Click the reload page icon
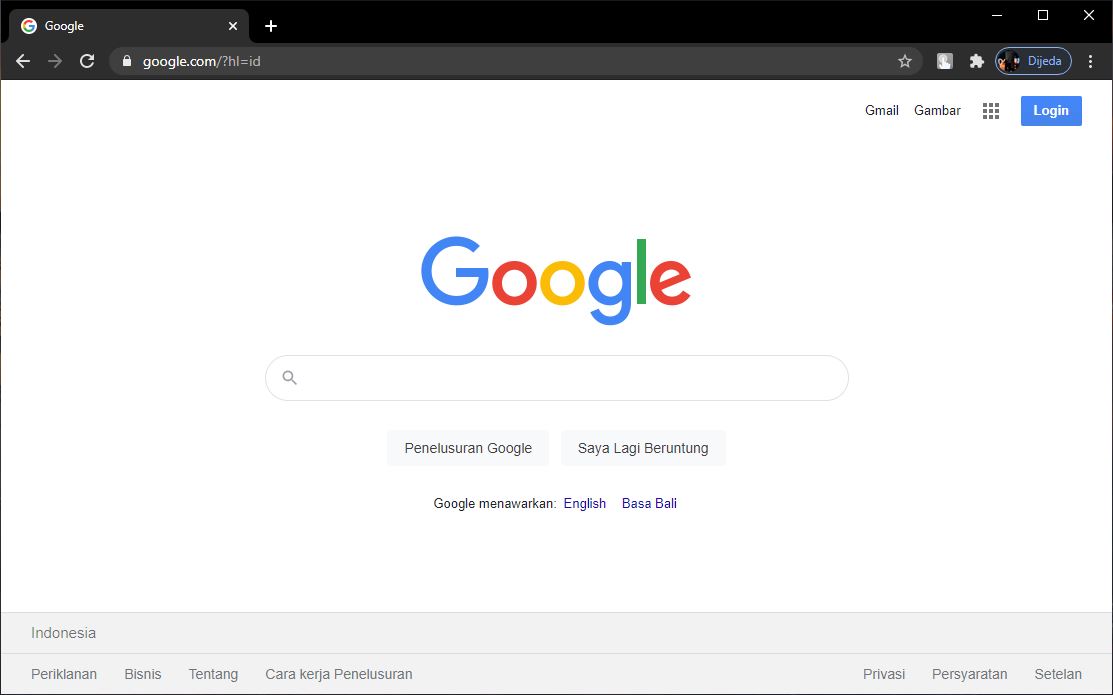Screen dimensions: 1113x695 point(87,61)
